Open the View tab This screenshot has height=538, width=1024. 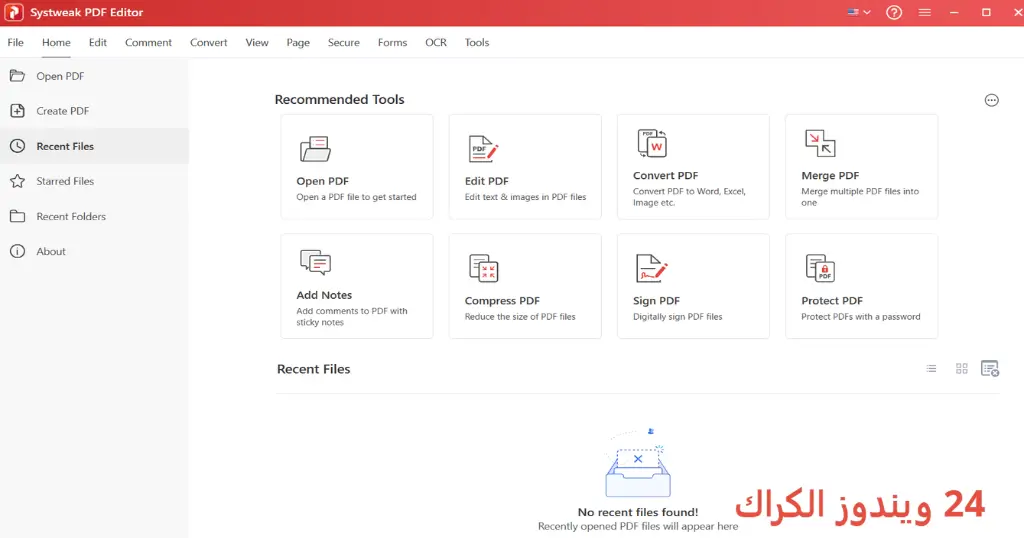tap(257, 42)
